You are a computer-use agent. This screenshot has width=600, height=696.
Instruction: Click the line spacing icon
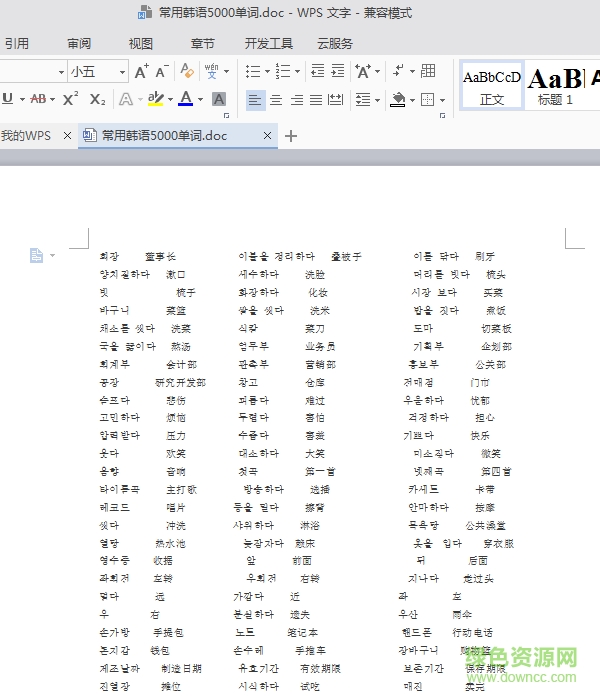point(363,99)
